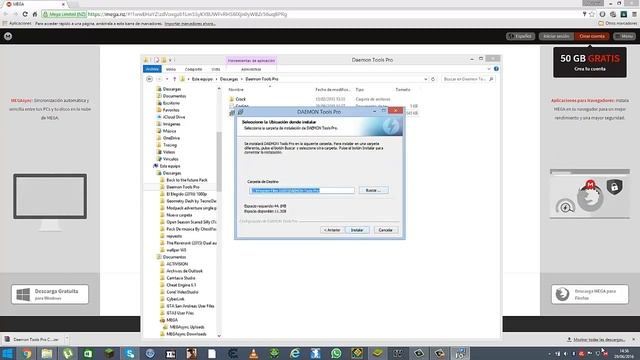The image size is (640, 360).
Task: Click Chrome reload page icon
Action: tap(25, 14)
